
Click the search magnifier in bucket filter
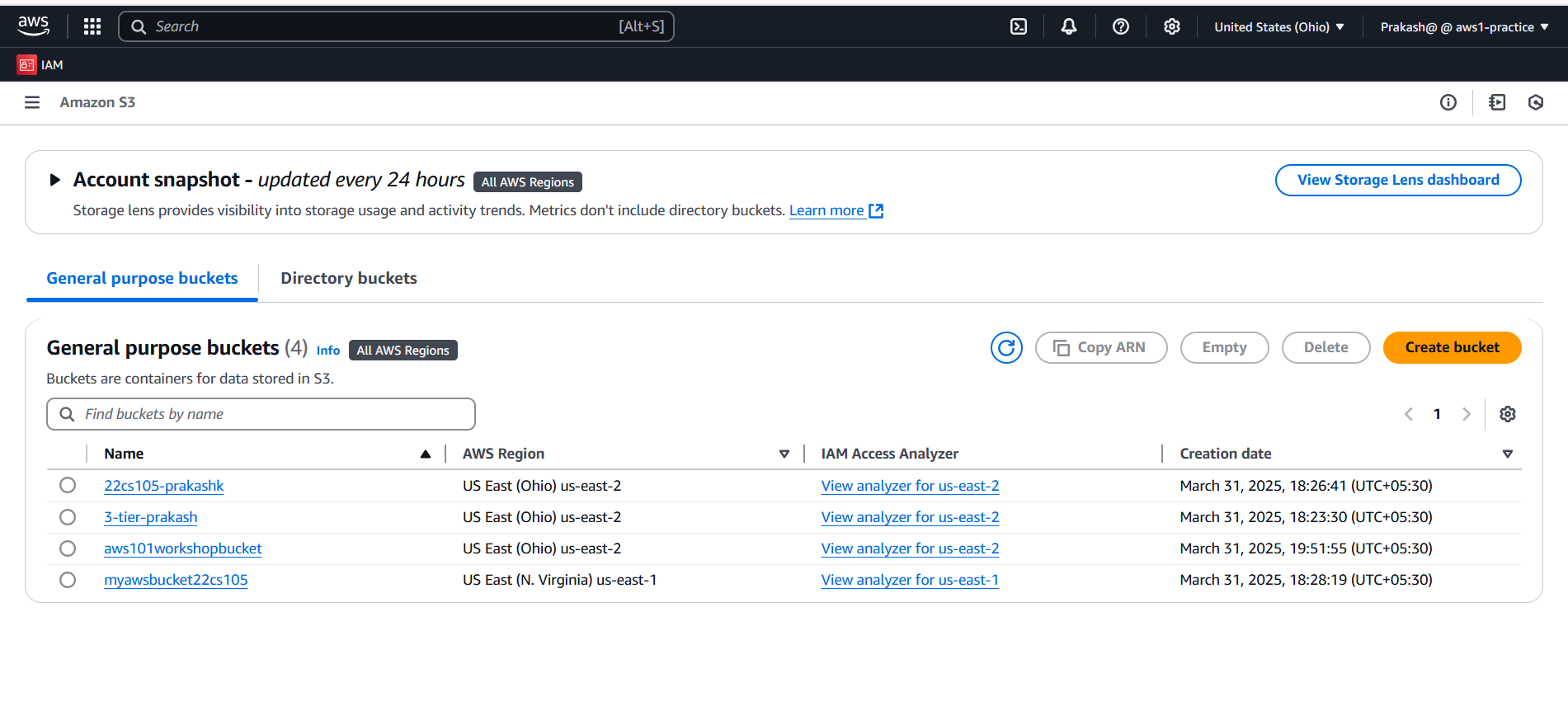(68, 414)
